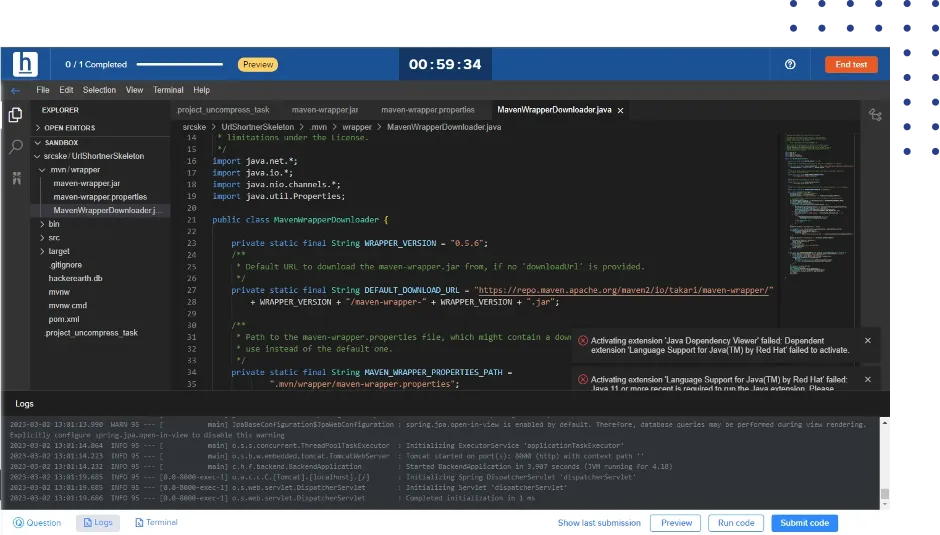Close the MavenWrapperDownloader.java tab
This screenshot has height=535, width=940.
(x=620, y=110)
